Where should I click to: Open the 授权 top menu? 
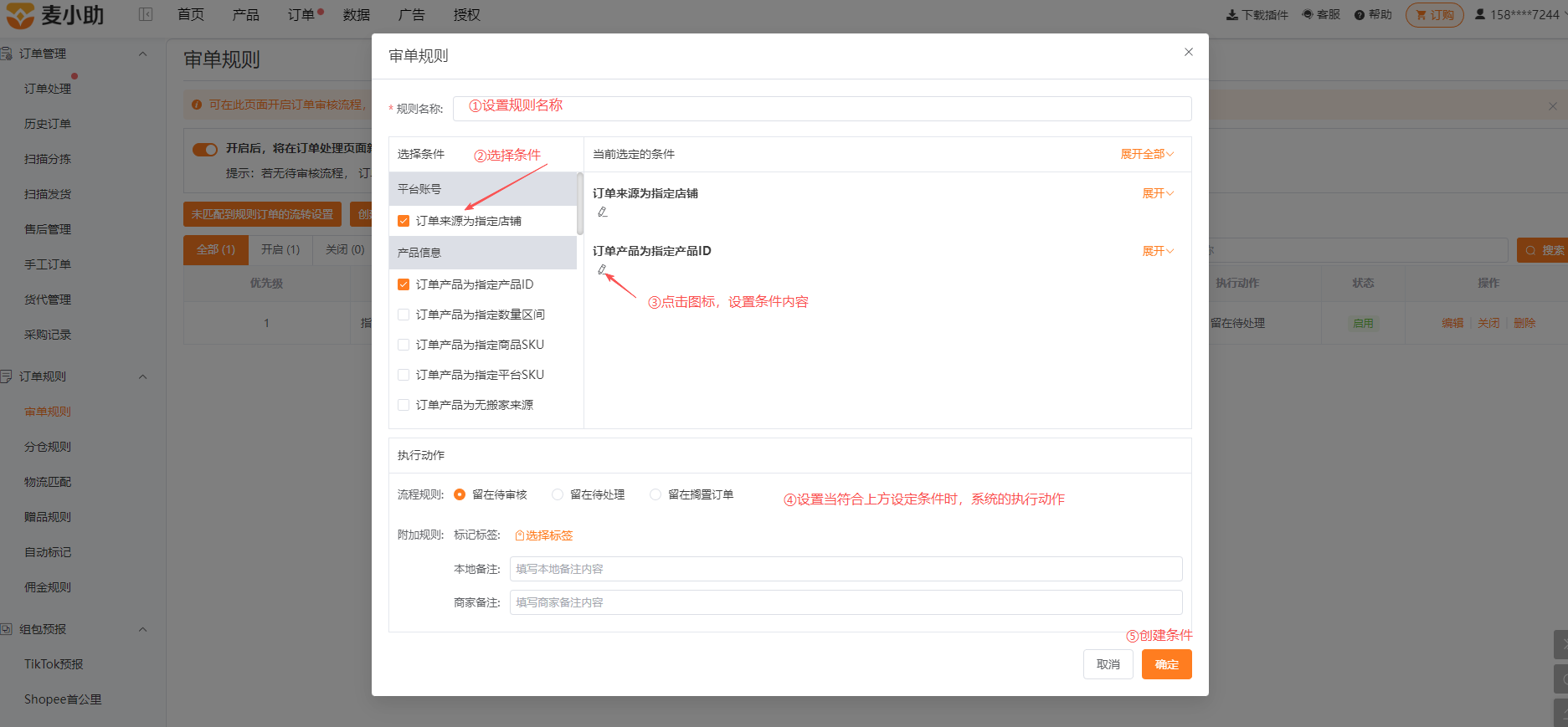467,15
